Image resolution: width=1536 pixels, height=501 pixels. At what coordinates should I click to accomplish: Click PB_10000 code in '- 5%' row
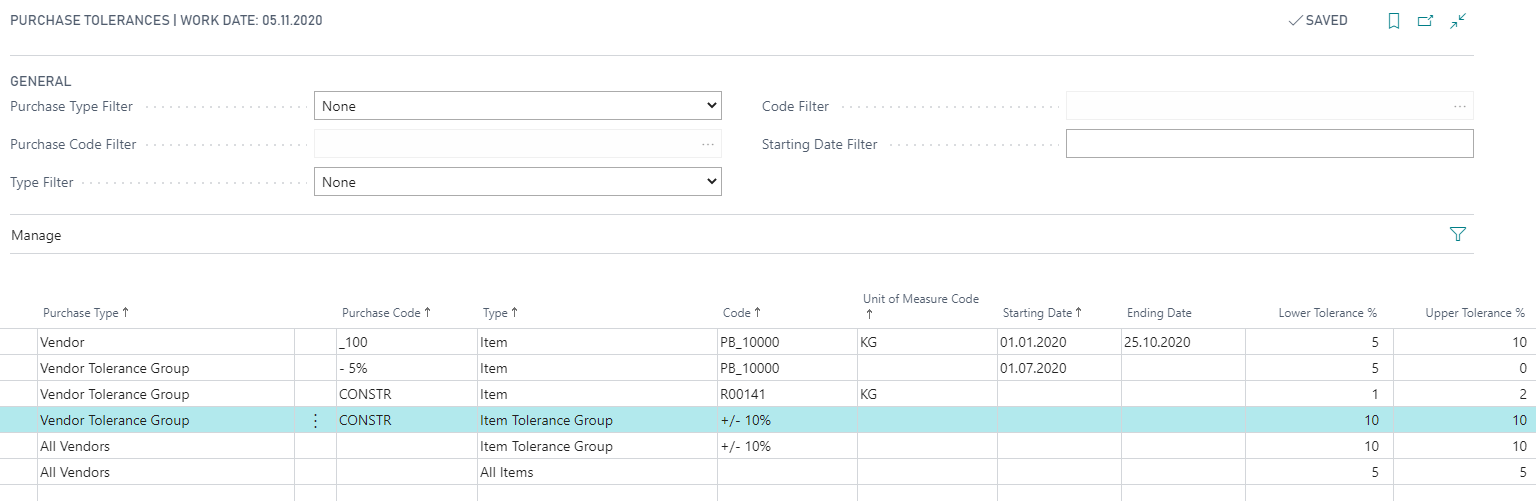[787, 368]
